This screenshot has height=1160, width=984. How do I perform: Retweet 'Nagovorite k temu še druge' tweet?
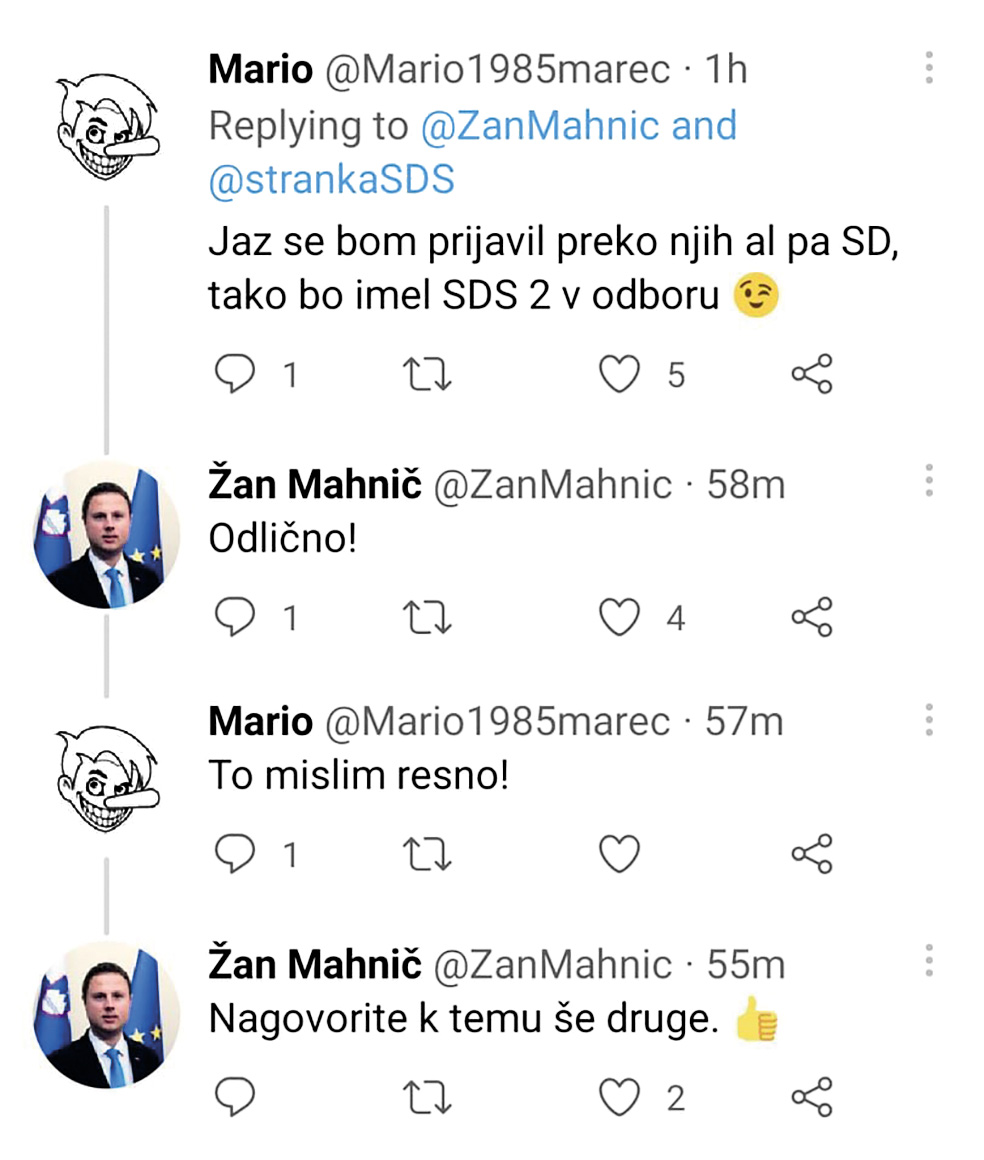tap(428, 1098)
